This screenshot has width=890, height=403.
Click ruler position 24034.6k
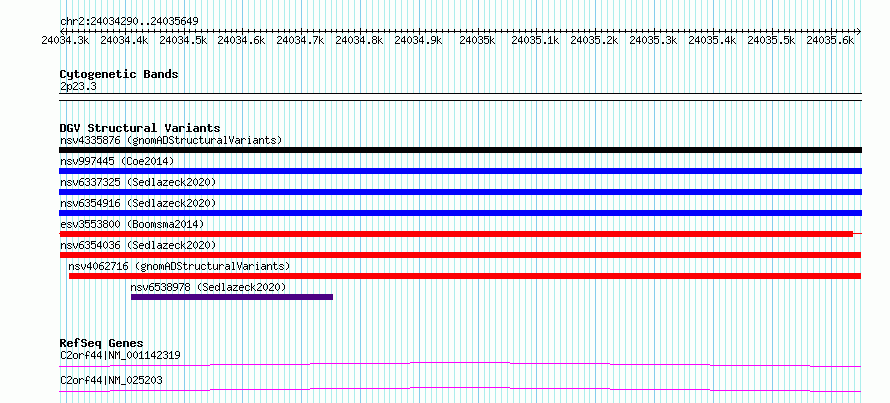click(242, 40)
